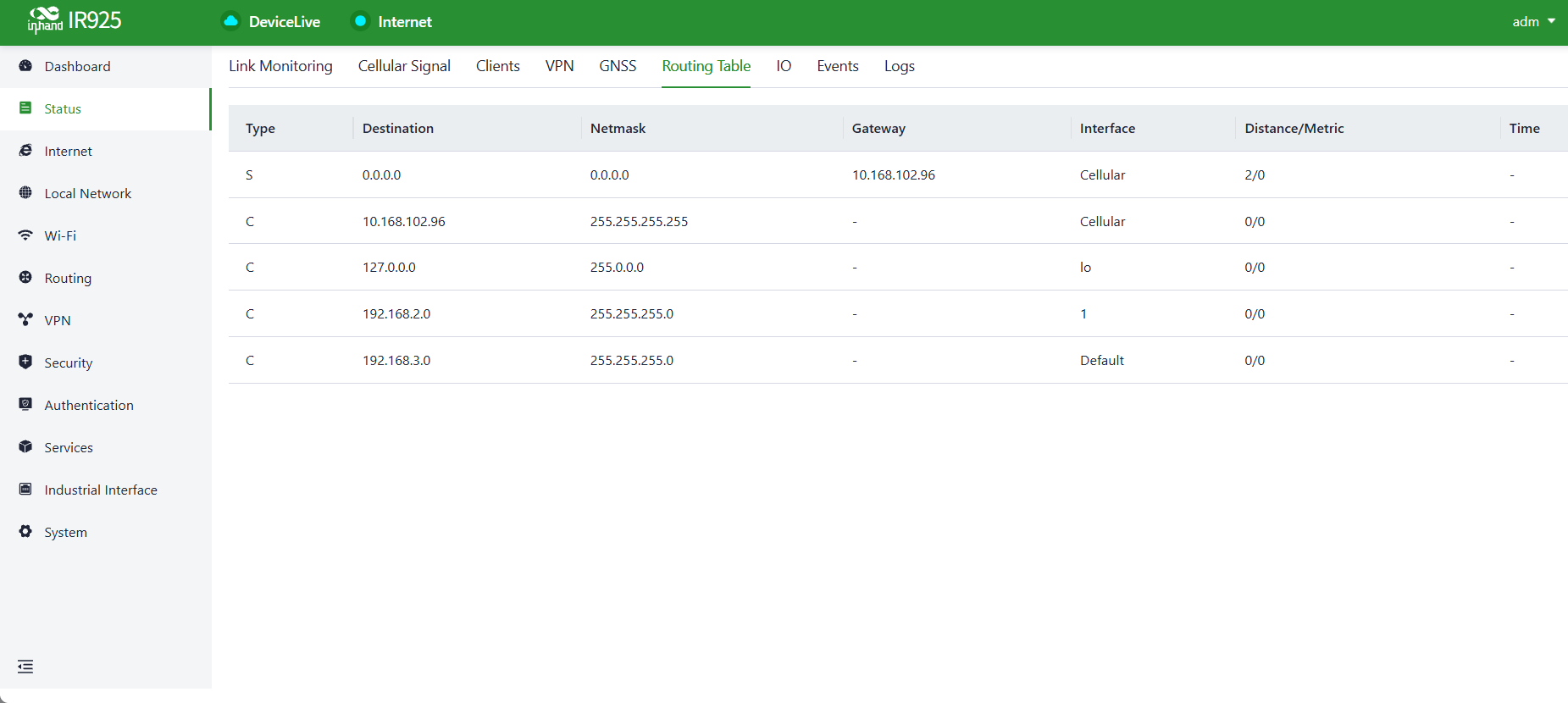Switch to the Link Monitoring tab

pos(280,66)
